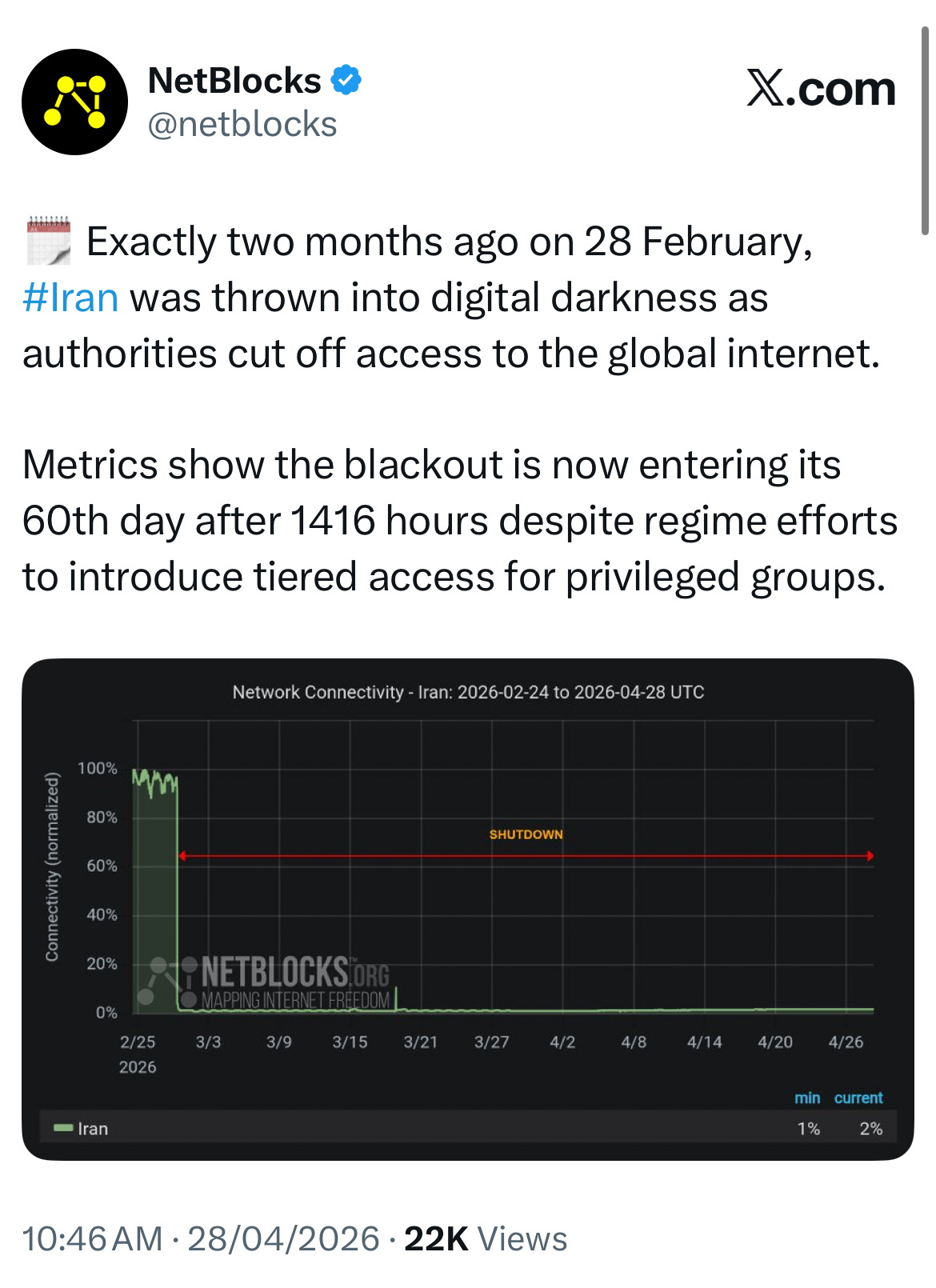Open the #Iran hashtag link
The image size is (936, 1288).
point(70,298)
